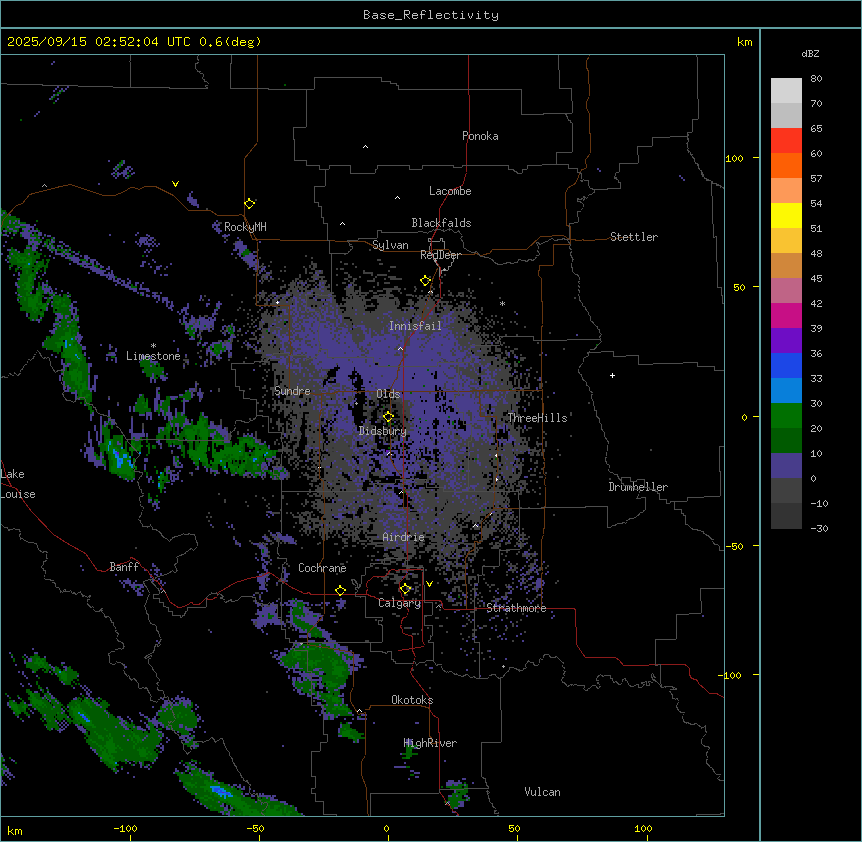Screen dimensions: 862x842
Task: Click the Airdrie city label
Action: (x=404, y=537)
